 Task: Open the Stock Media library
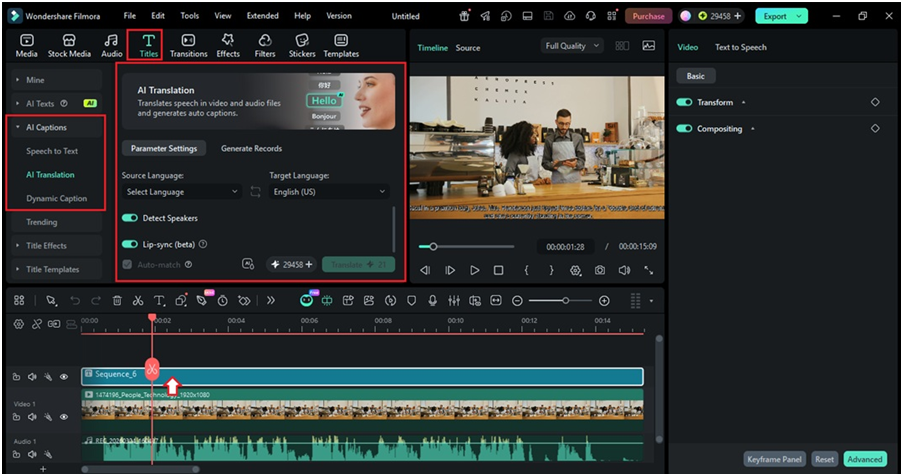pyautogui.click(x=69, y=45)
